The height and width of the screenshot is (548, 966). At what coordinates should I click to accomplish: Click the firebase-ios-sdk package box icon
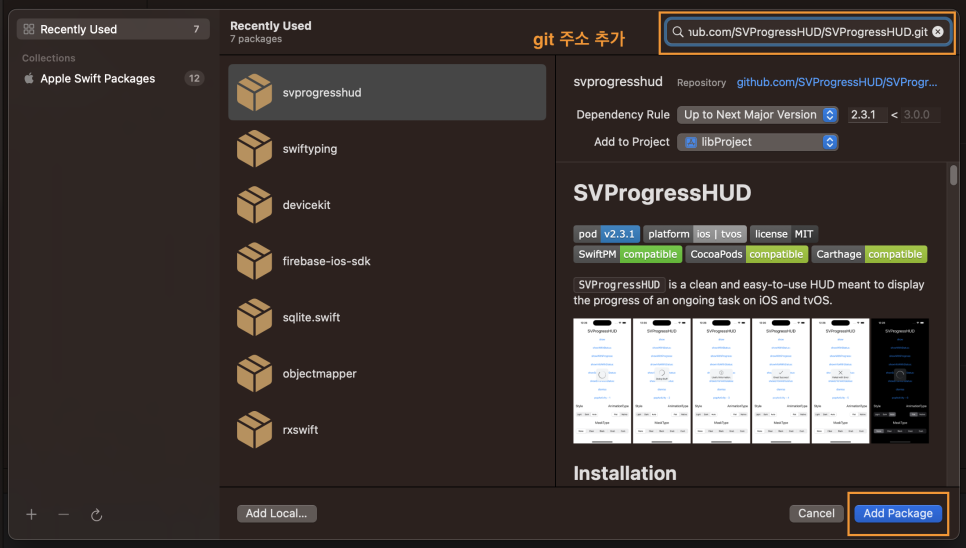[254, 261]
